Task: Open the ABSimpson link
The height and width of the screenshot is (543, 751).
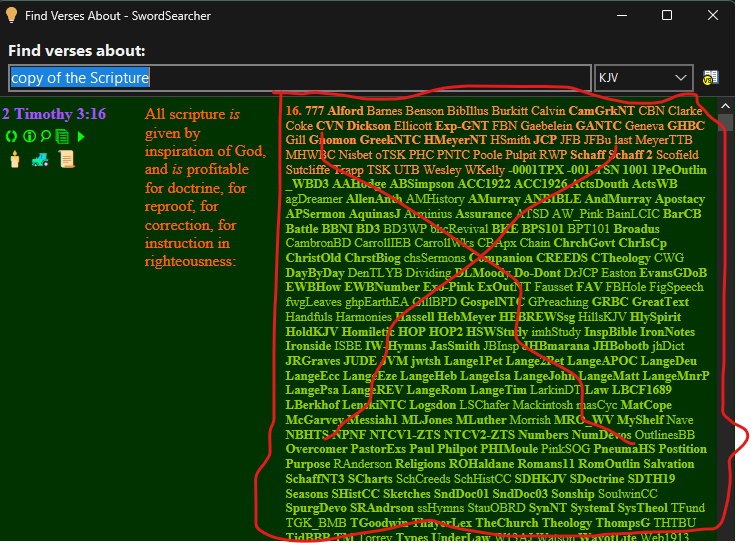Action: [421, 184]
